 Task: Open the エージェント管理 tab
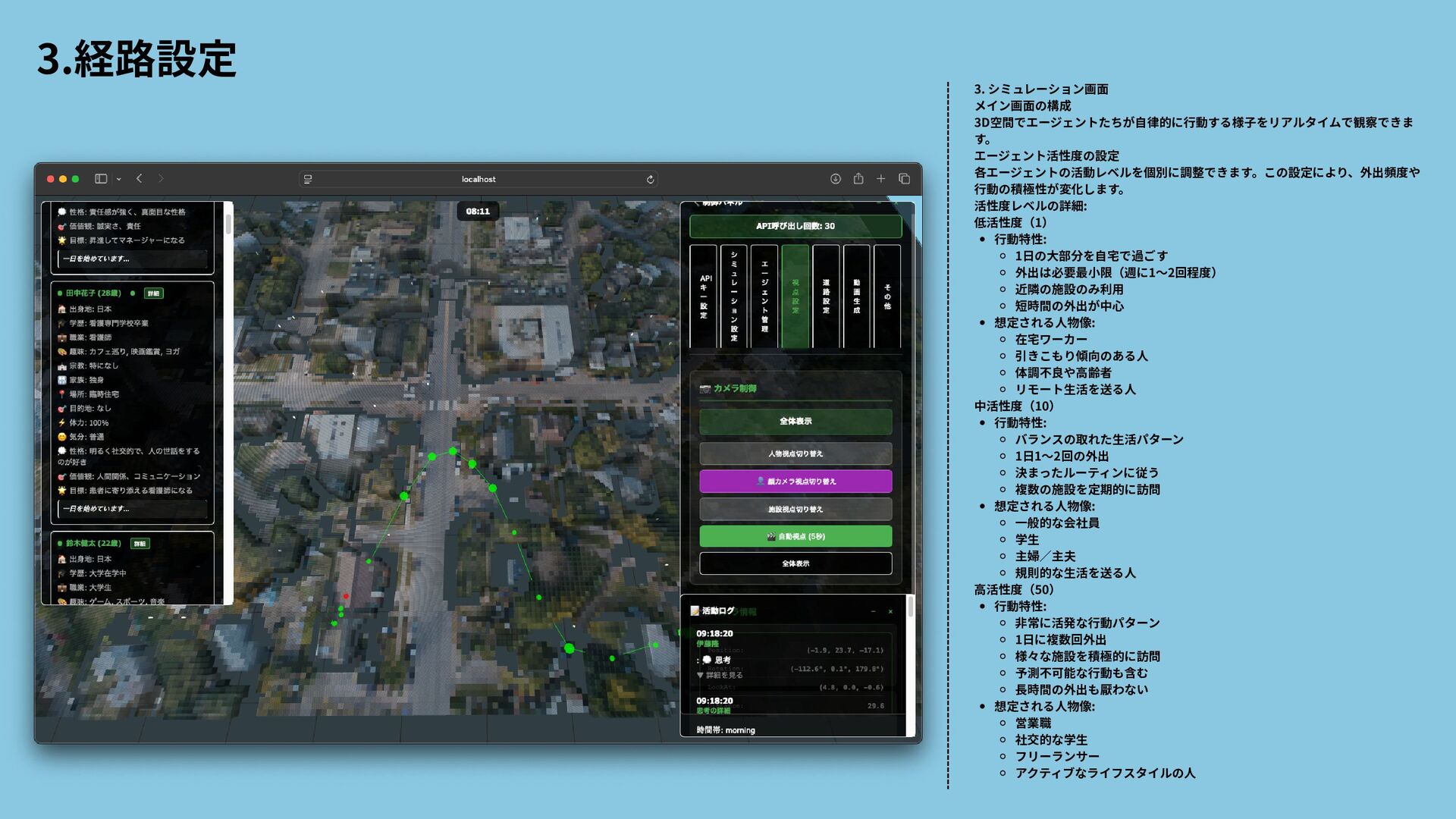[764, 296]
